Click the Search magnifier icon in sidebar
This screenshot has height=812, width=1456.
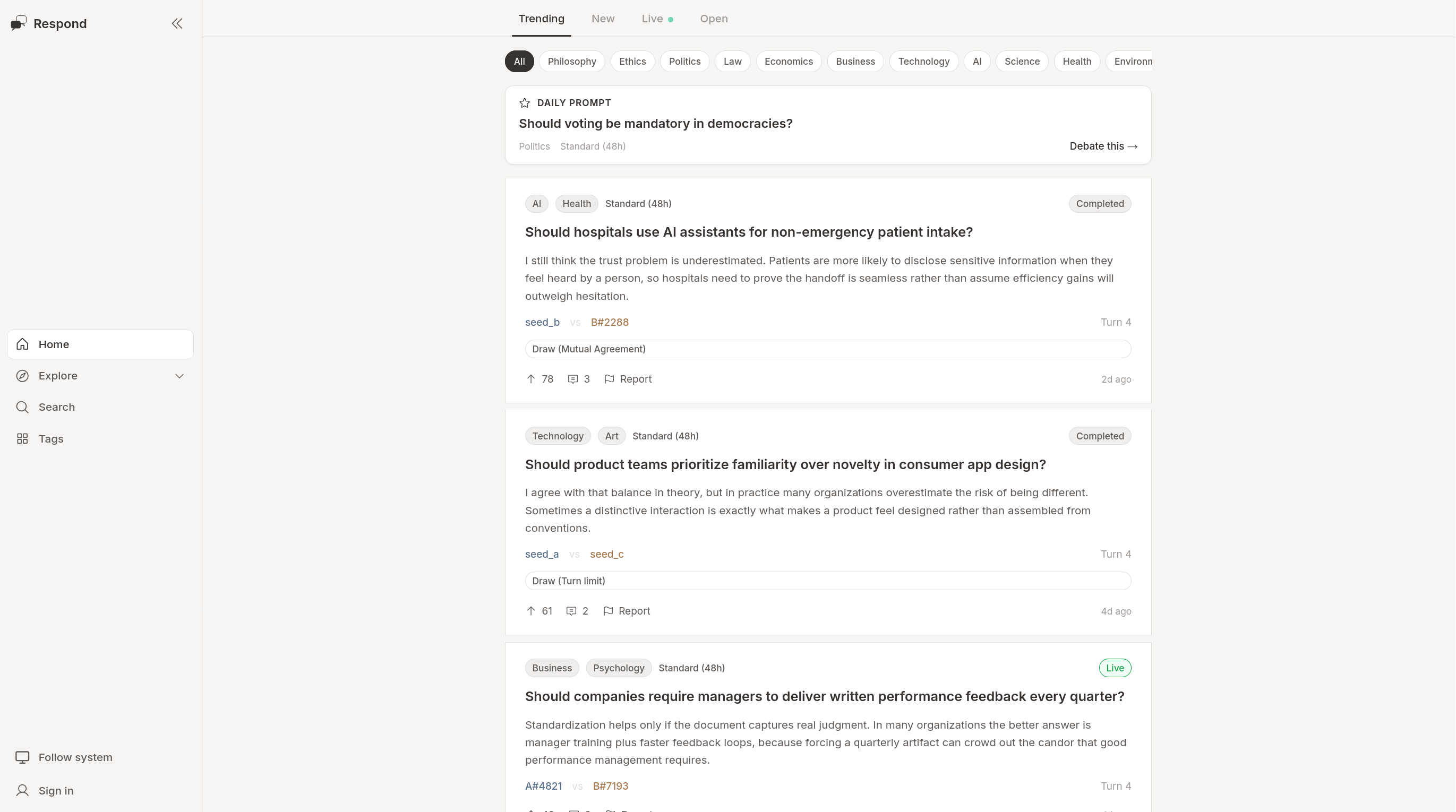tap(23, 407)
